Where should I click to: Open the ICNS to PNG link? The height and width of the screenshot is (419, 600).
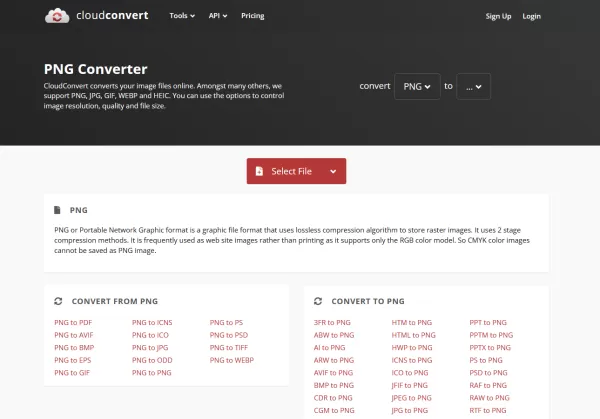(412, 360)
